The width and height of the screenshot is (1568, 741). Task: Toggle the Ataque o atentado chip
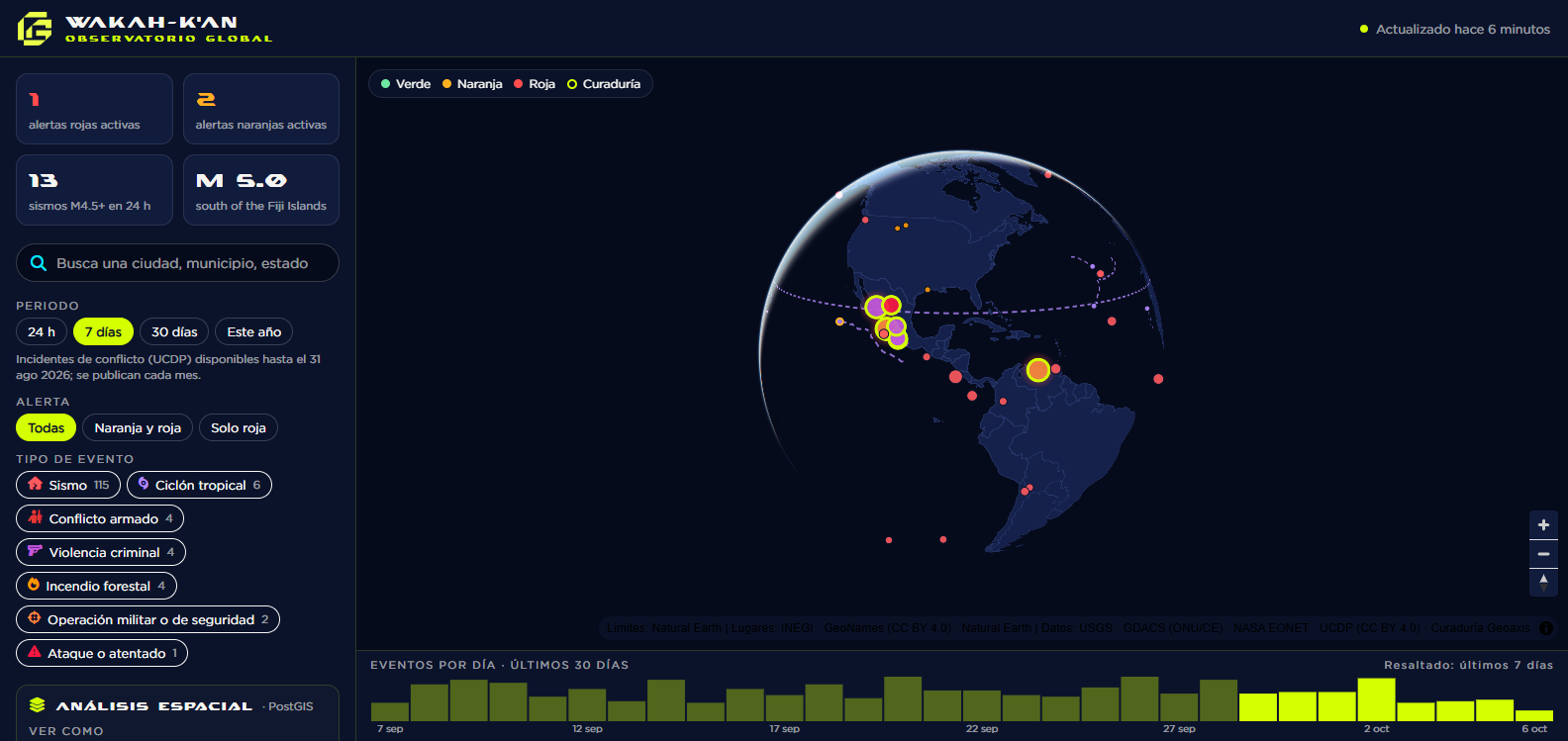click(102, 653)
